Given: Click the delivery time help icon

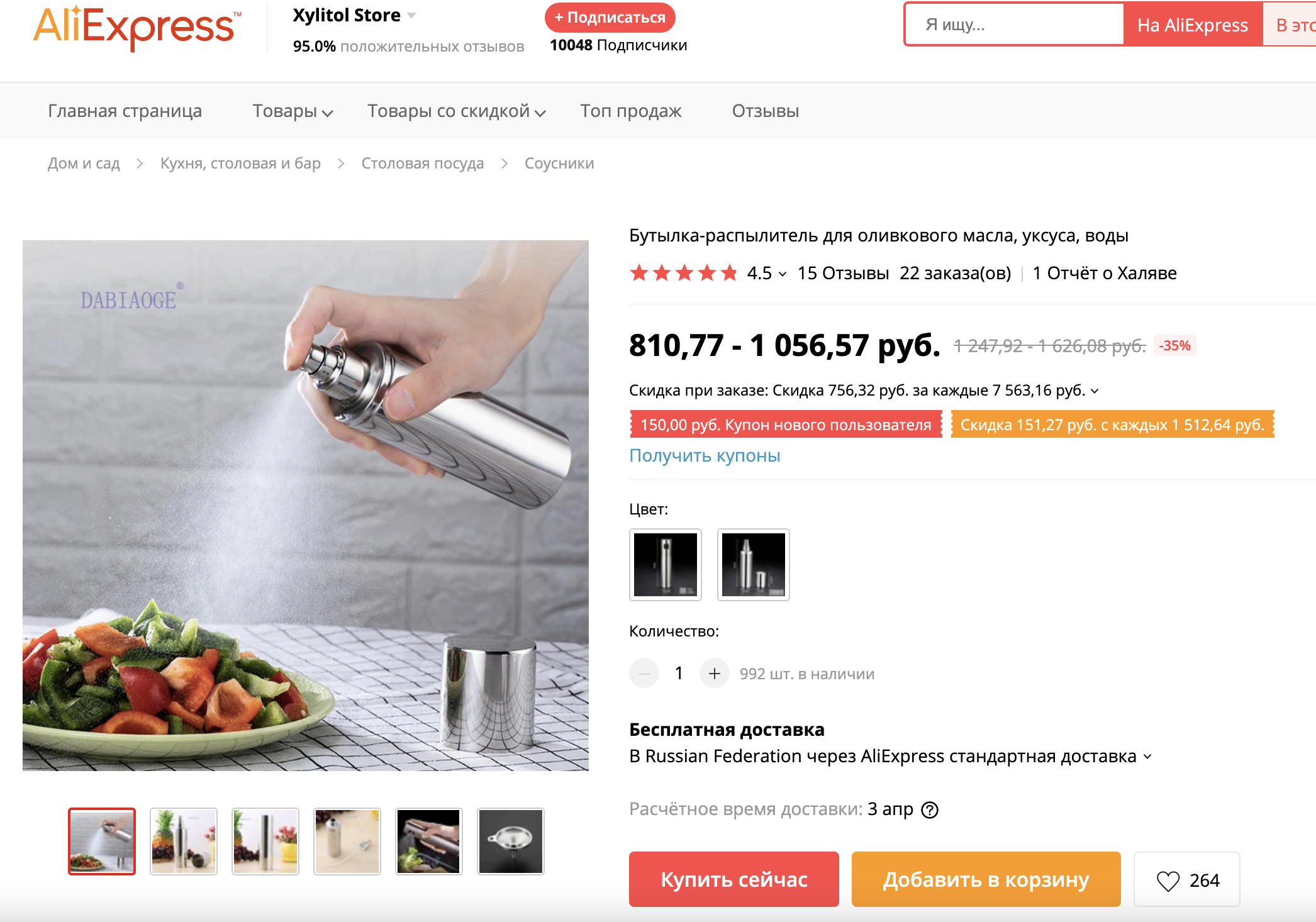Looking at the screenshot, I should pos(930,810).
